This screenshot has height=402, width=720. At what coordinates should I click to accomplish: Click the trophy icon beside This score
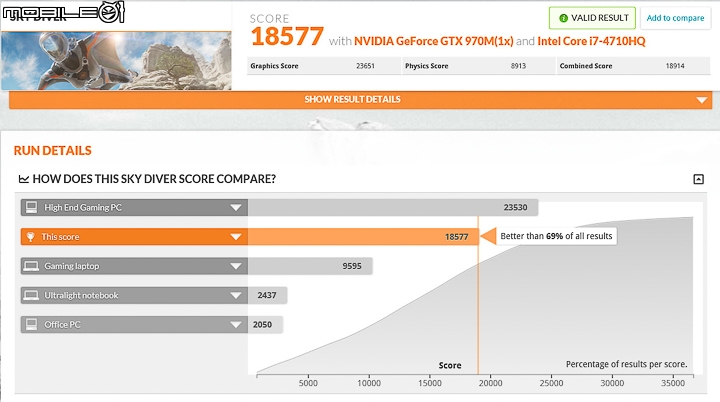(x=30, y=237)
